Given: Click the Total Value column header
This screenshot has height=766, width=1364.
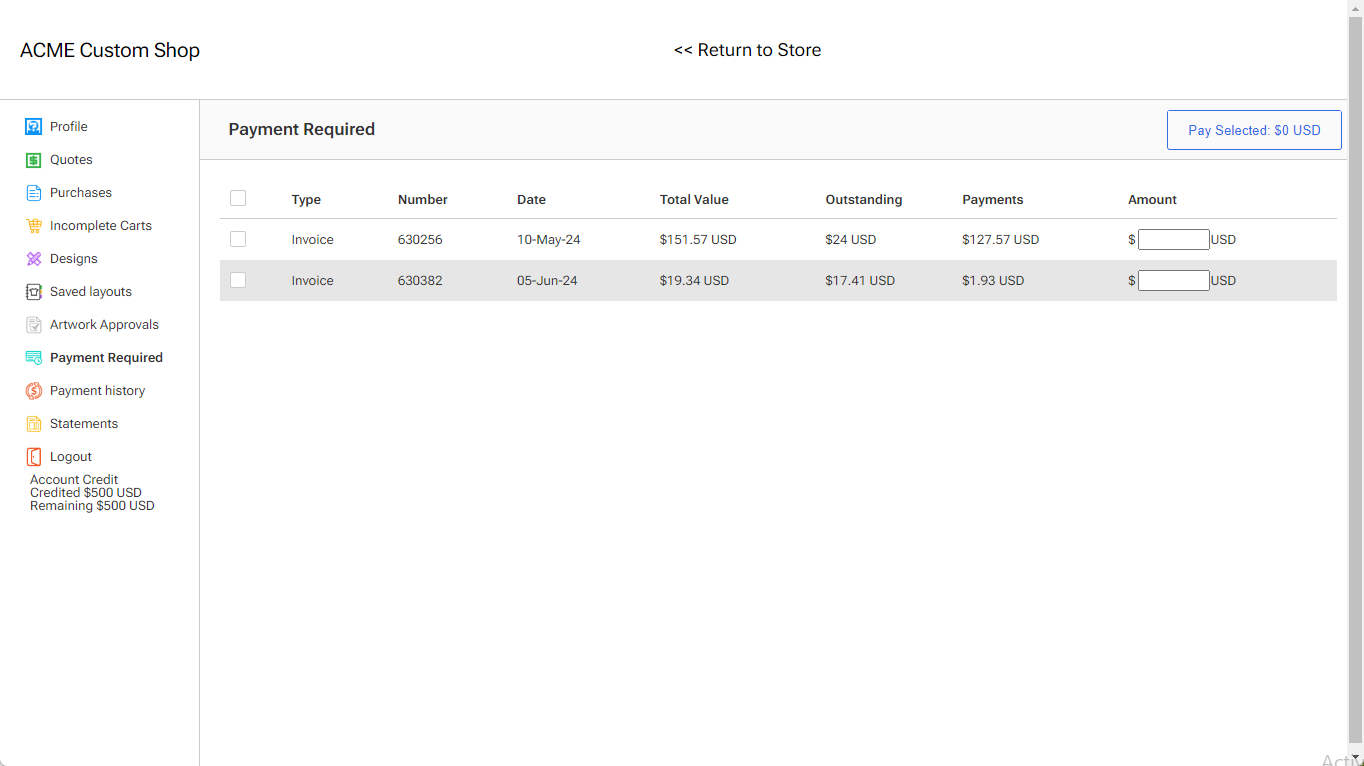Looking at the screenshot, I should click(x=694, y=200).
